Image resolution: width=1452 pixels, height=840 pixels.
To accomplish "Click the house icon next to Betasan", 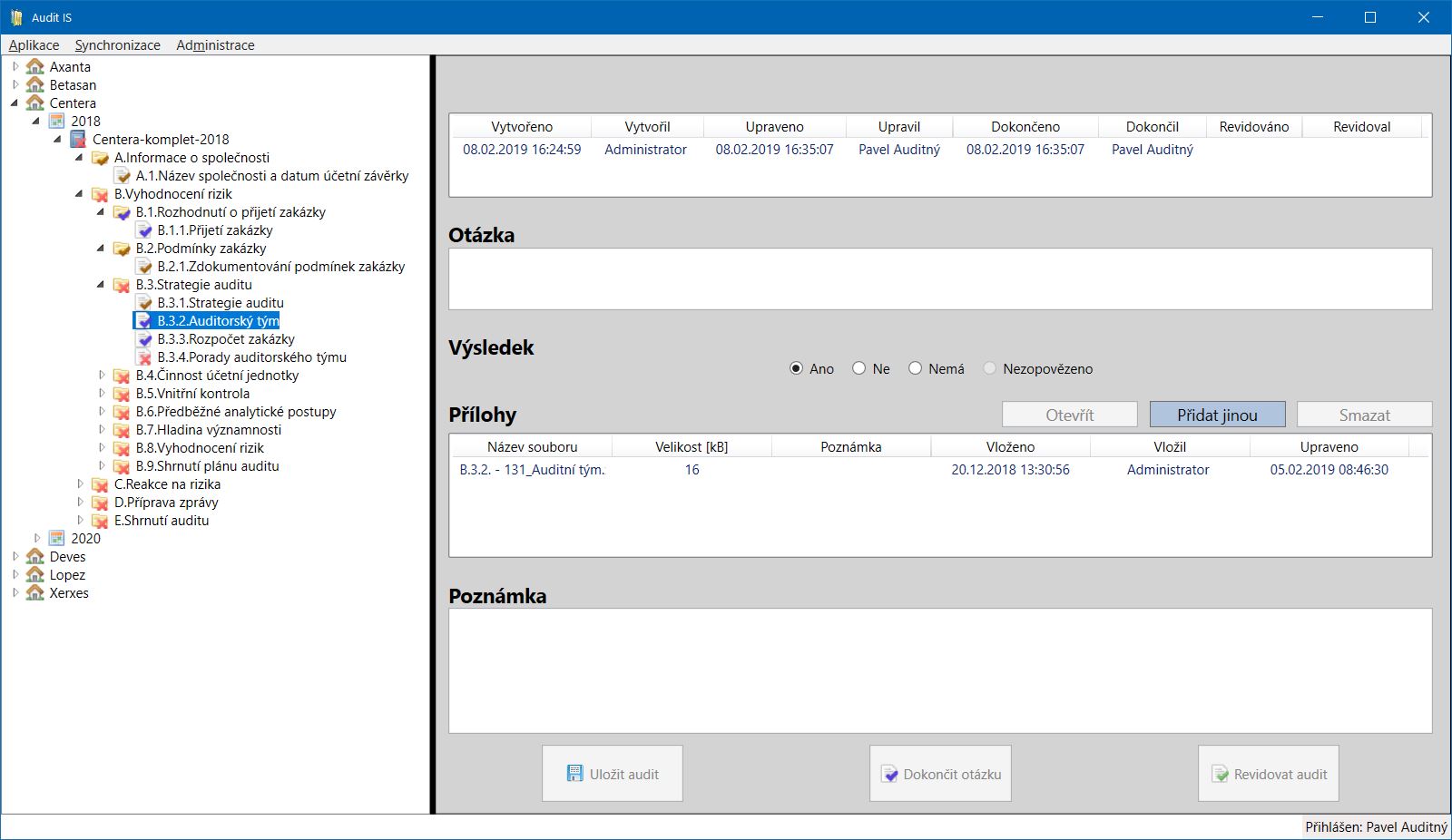I will click(35, 84).
